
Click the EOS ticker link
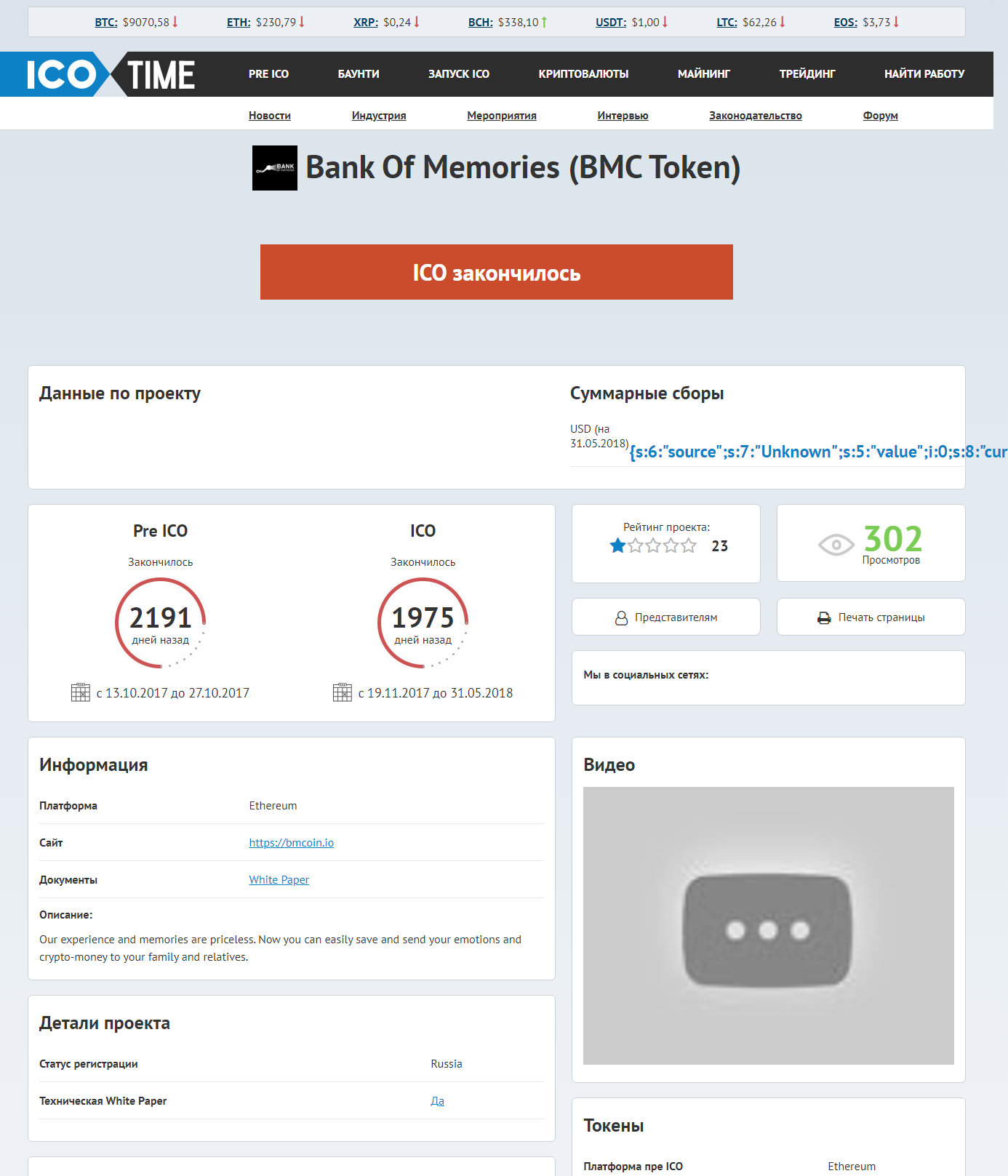[846, 23]
